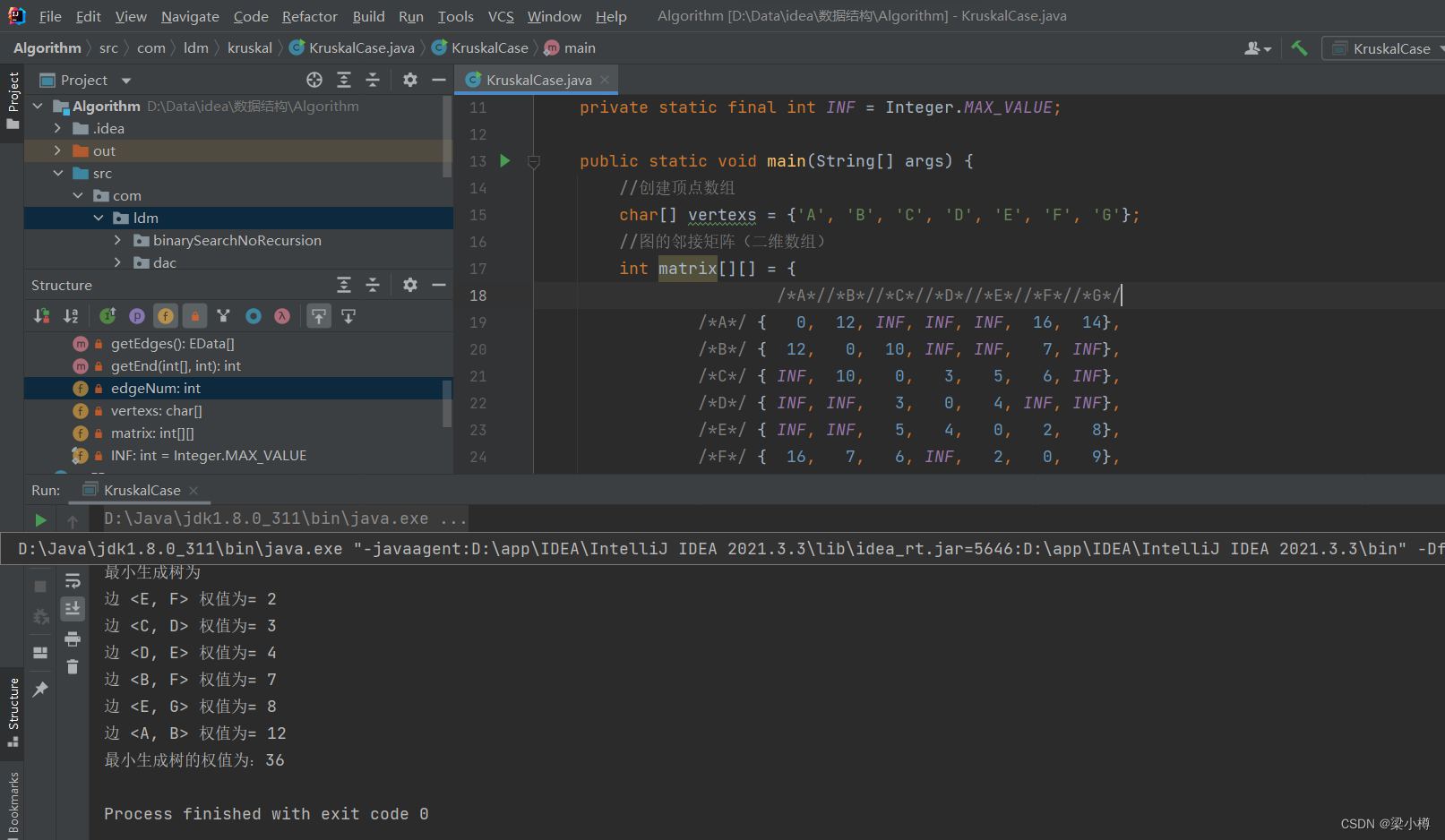Open the VCS menu
The height and width of the screenshot is (840, 1445).
pos(501,16)
